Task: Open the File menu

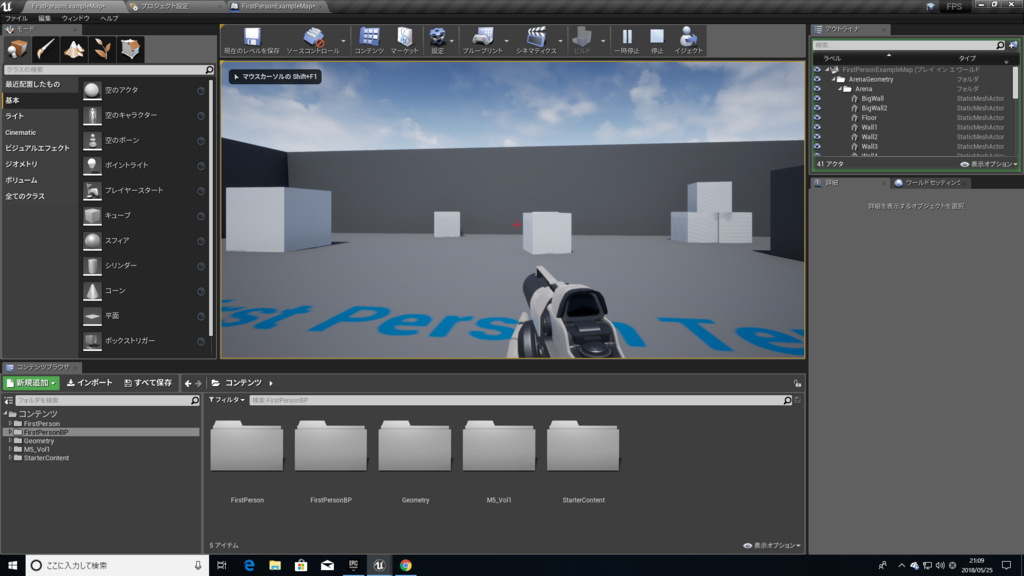Action: [x=16, y=18]
